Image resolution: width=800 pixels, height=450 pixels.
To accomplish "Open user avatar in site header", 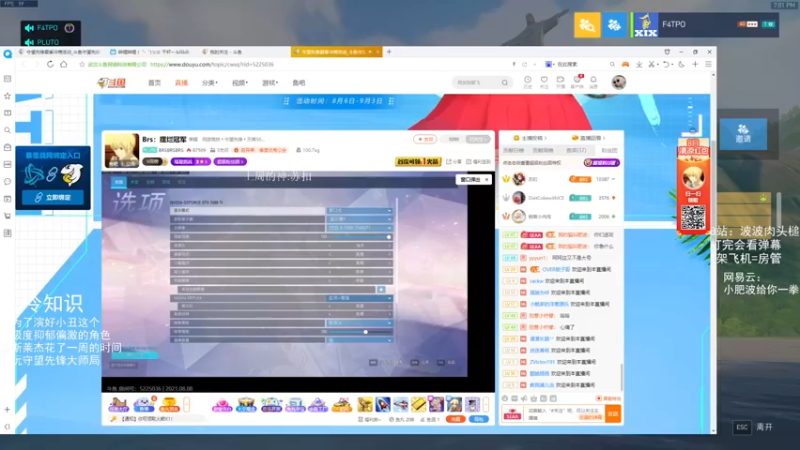I will (x=618, y=82).
